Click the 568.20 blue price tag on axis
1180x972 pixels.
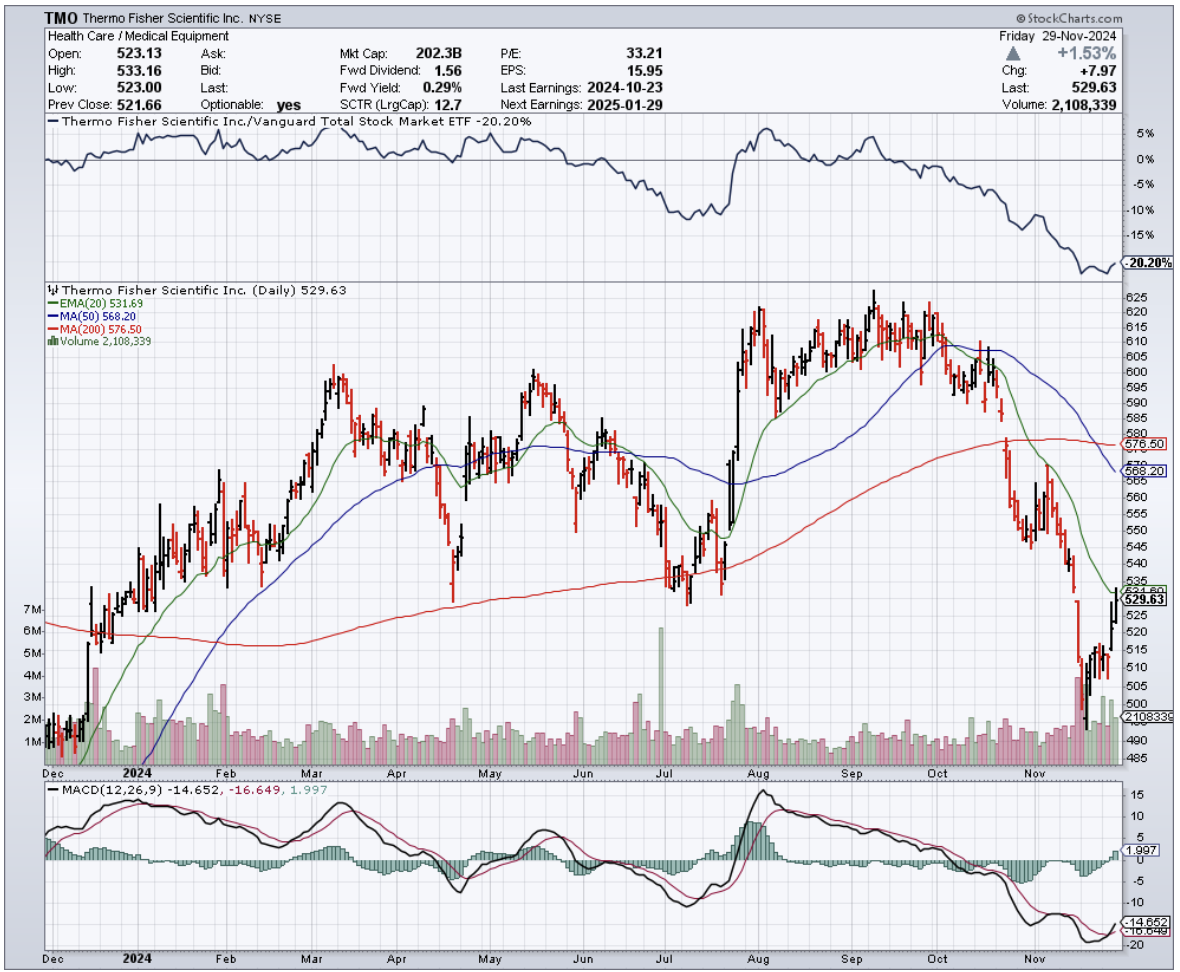[x=1146, y=470]
